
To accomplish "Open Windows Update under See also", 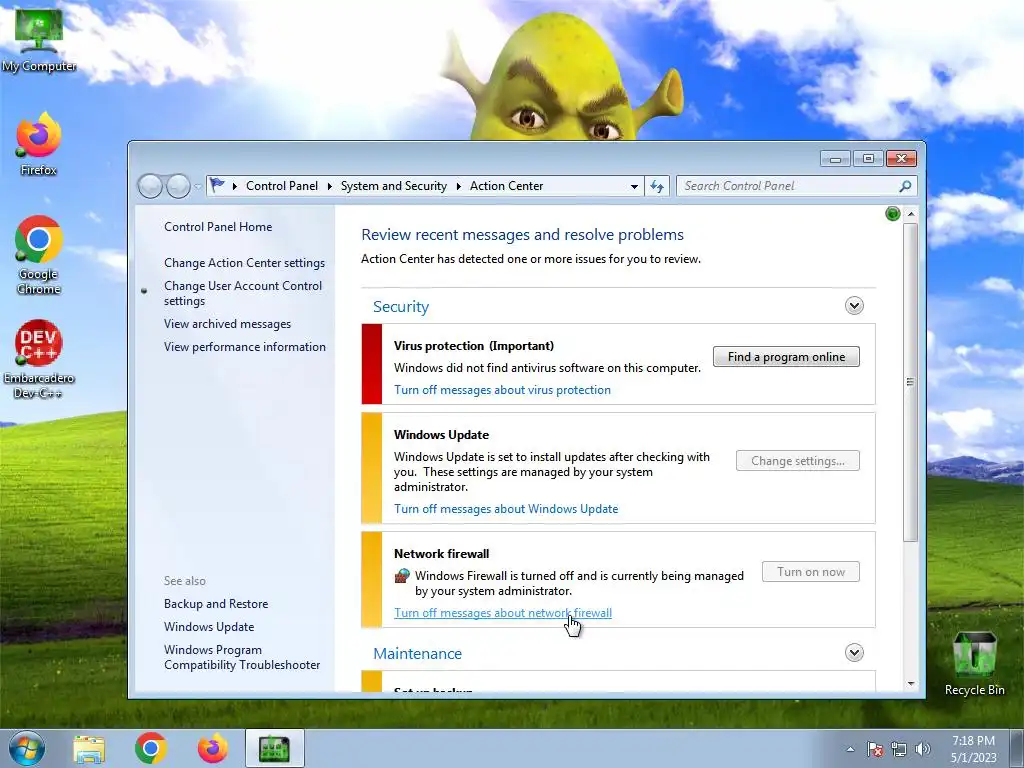I will coord(209,627).
